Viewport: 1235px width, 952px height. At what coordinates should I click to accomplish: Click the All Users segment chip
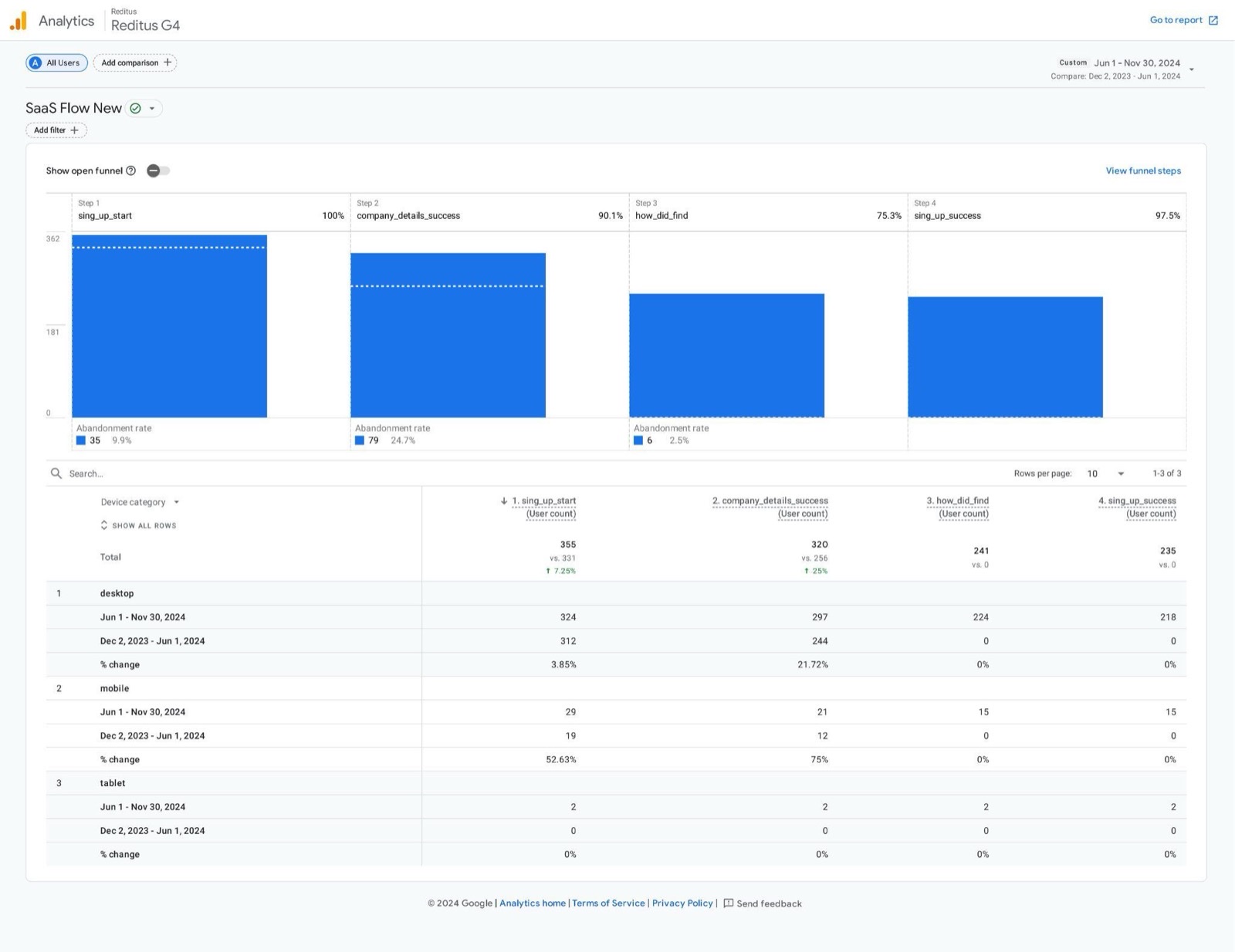coord(57,62)
